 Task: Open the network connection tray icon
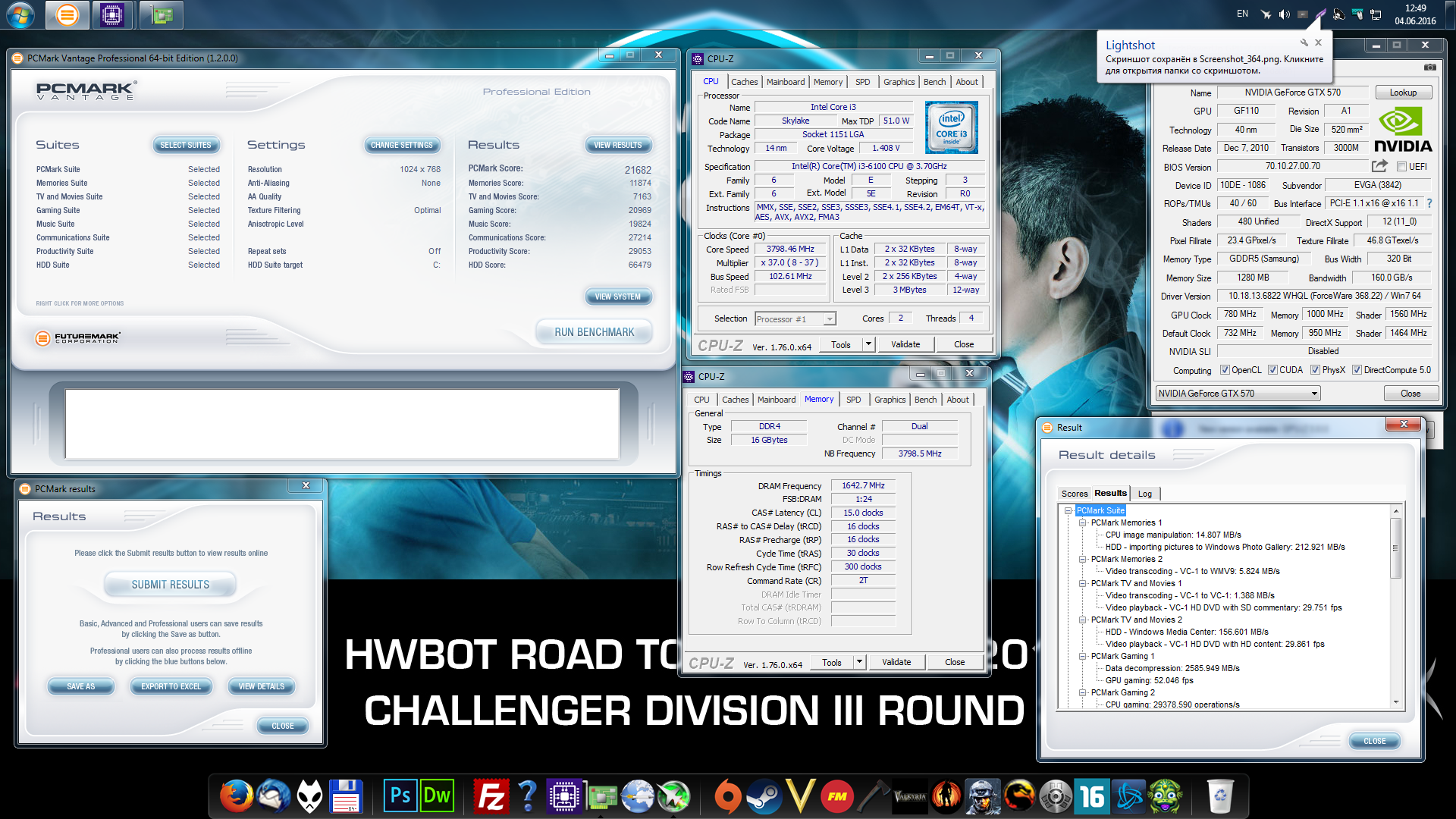pos(1376,14)
